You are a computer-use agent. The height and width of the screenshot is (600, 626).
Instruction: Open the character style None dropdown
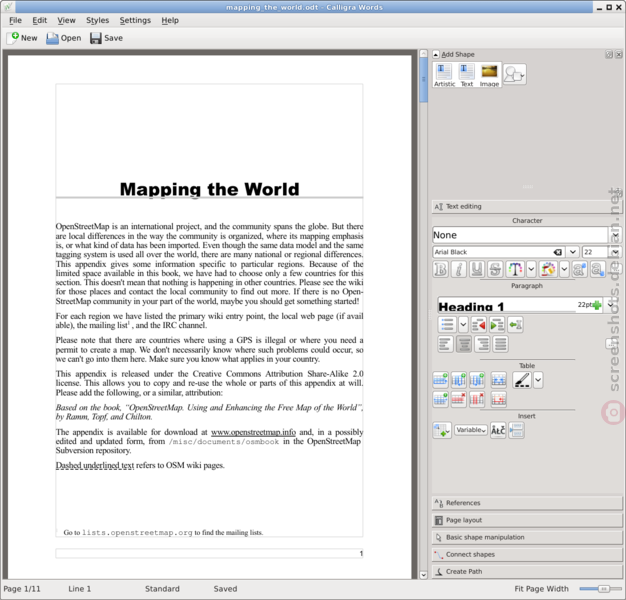pyautogui.click(x=615, y=235)
